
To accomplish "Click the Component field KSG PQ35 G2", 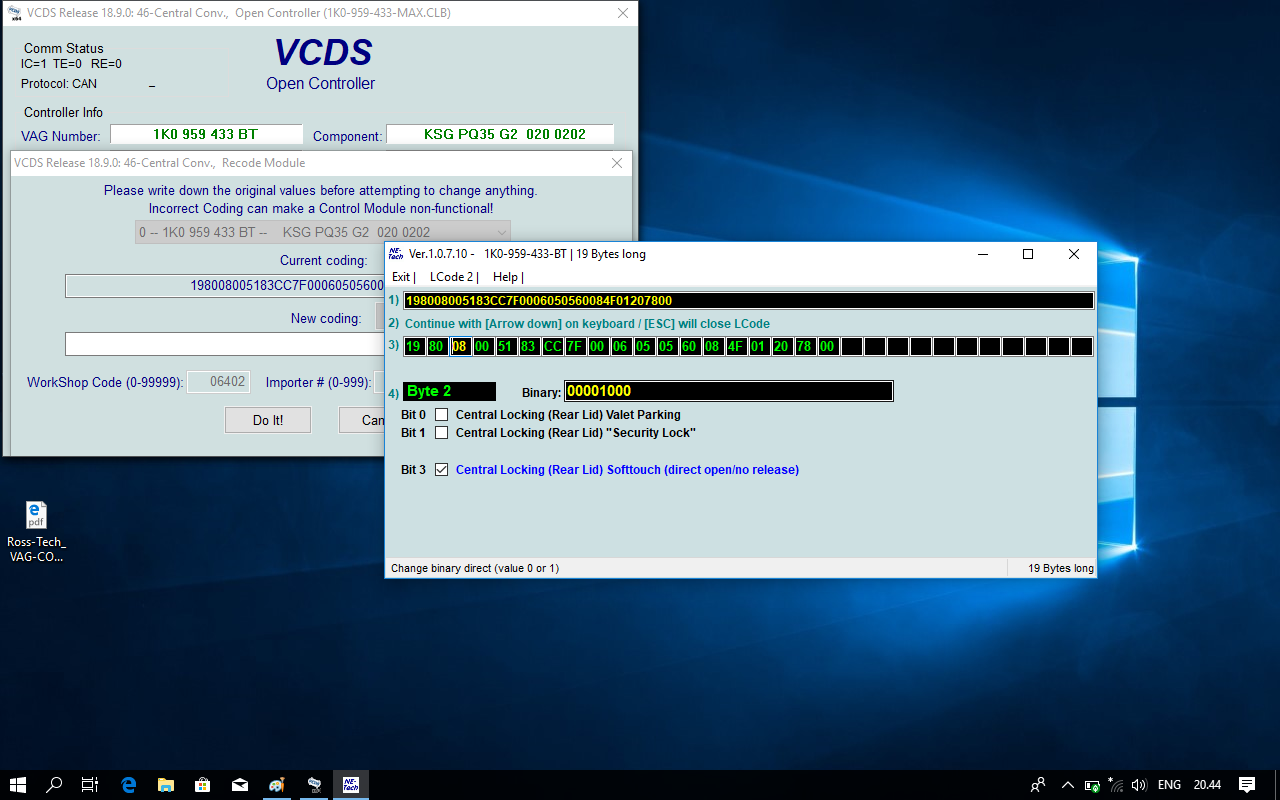I will (500, 134).
